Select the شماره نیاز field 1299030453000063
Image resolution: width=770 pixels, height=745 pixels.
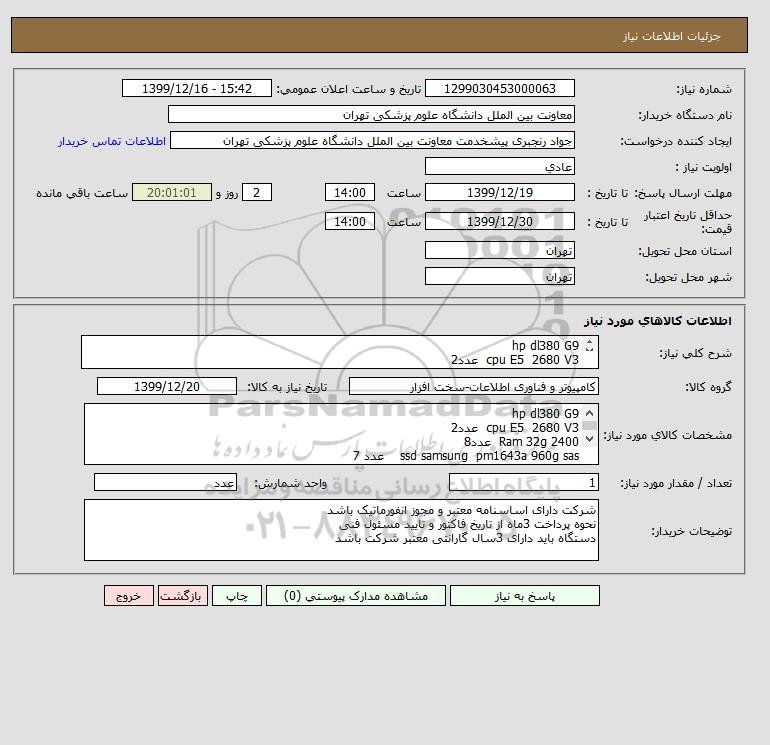tap(499, 88)
